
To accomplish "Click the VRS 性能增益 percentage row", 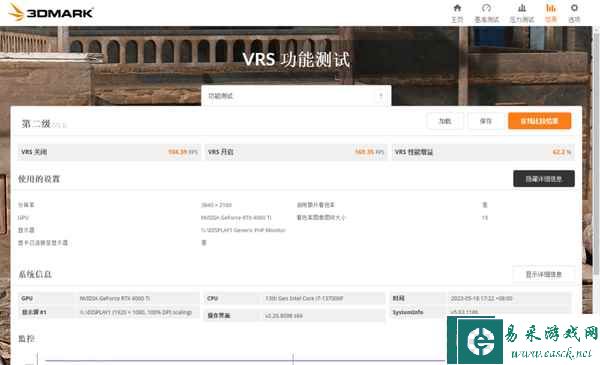I will [x=483, y=152].
